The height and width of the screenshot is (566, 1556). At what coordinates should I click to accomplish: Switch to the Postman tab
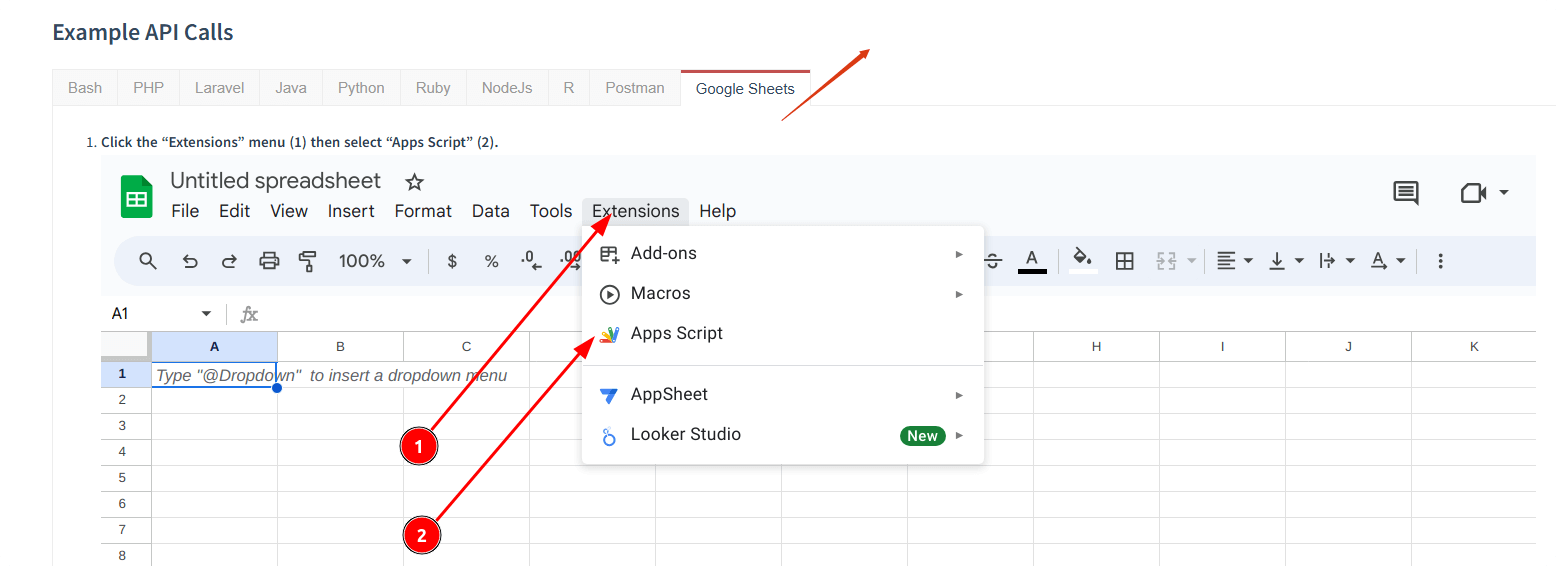point(635,88)
